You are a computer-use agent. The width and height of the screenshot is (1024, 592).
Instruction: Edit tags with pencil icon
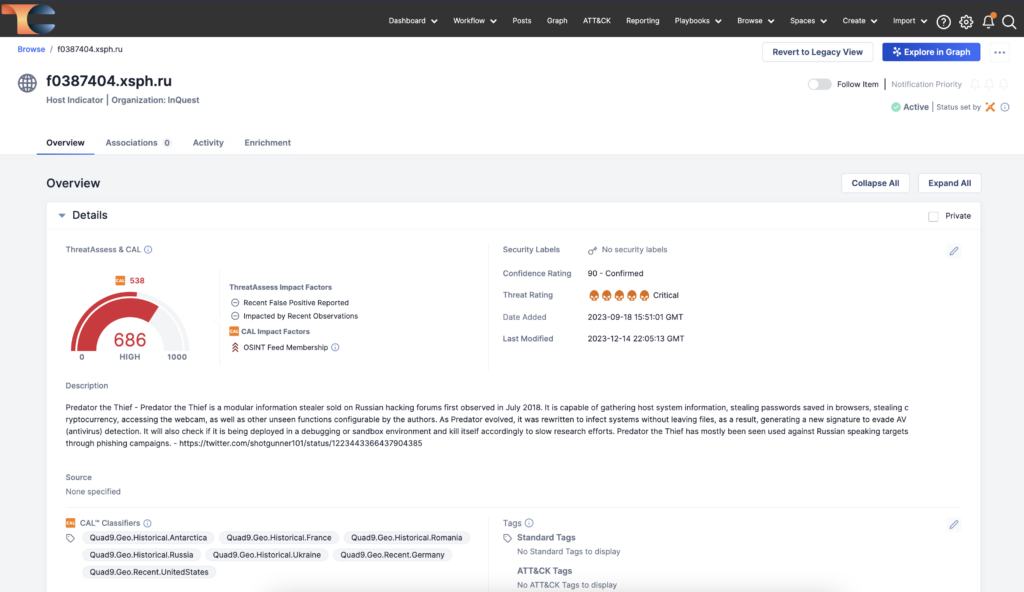(953, 525)
